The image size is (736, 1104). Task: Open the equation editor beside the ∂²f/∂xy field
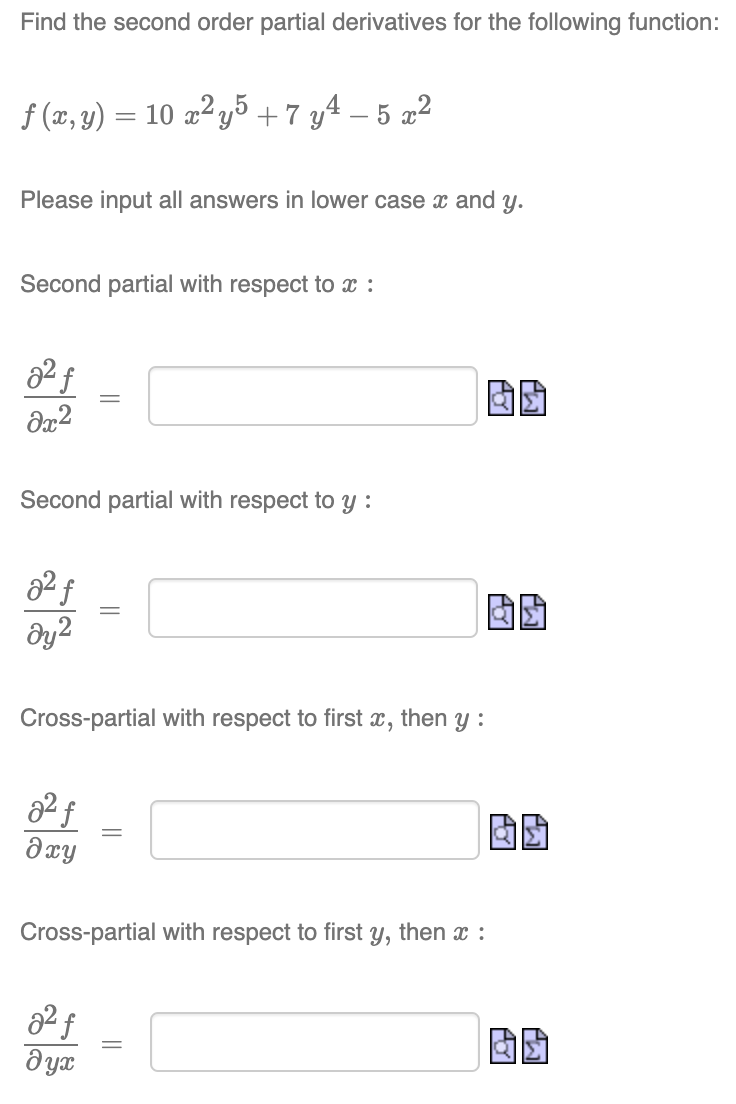pos(534,830)
